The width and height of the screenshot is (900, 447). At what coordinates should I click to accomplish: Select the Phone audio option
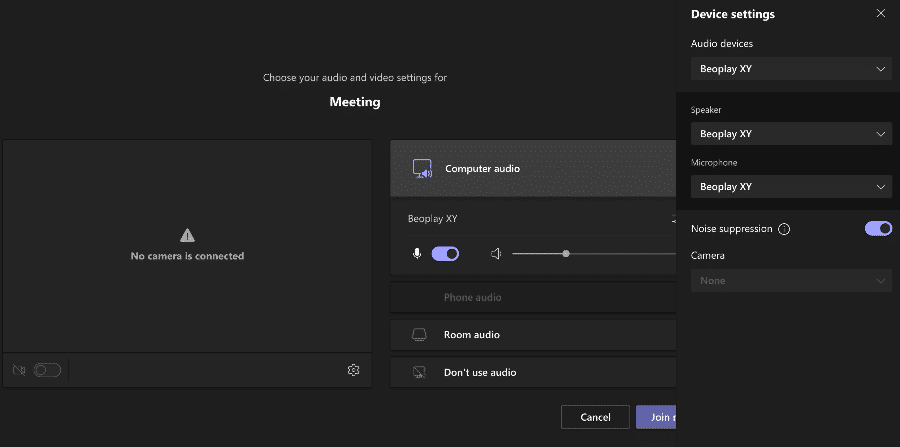pyautogui.click(x=533, y=297)
